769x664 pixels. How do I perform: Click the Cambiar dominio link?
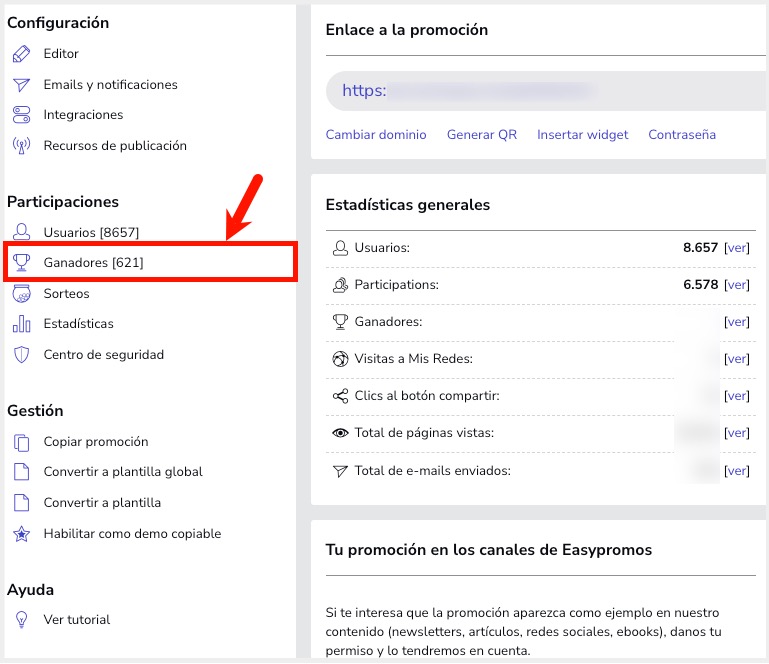click(x=376, y=135)
